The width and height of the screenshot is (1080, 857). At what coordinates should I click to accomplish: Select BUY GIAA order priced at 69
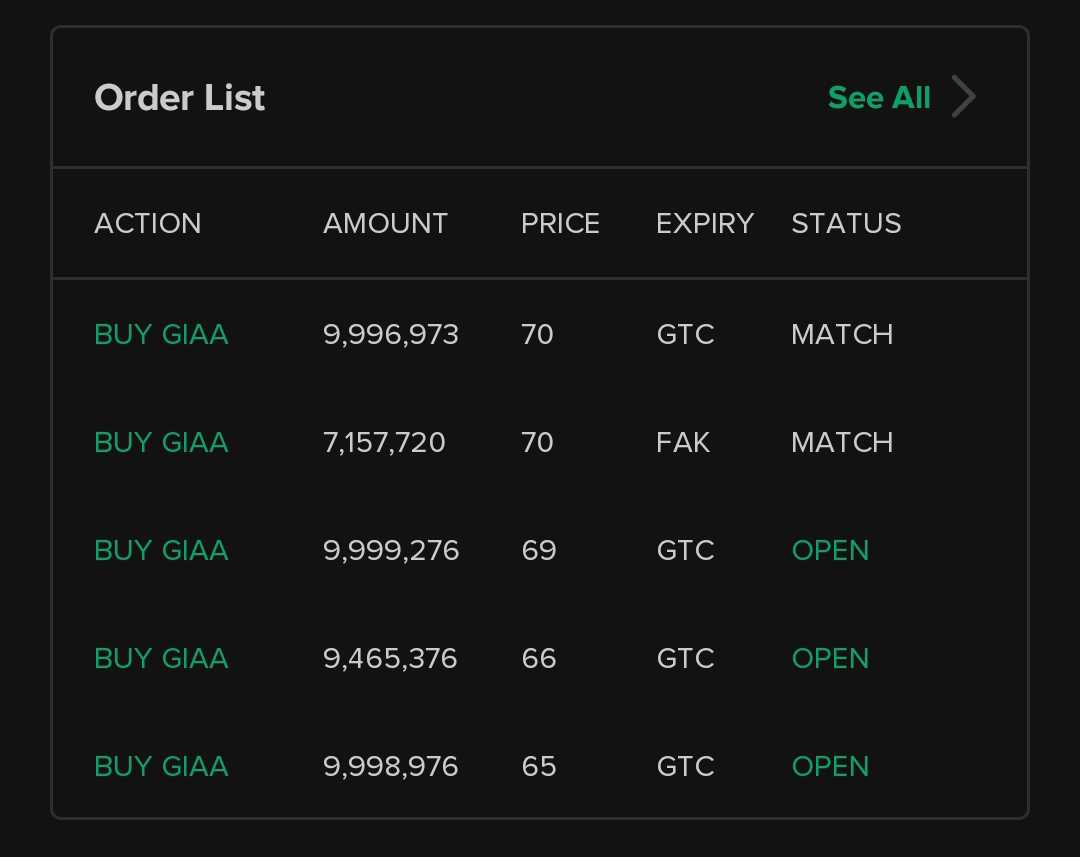(x=540, y=550)
